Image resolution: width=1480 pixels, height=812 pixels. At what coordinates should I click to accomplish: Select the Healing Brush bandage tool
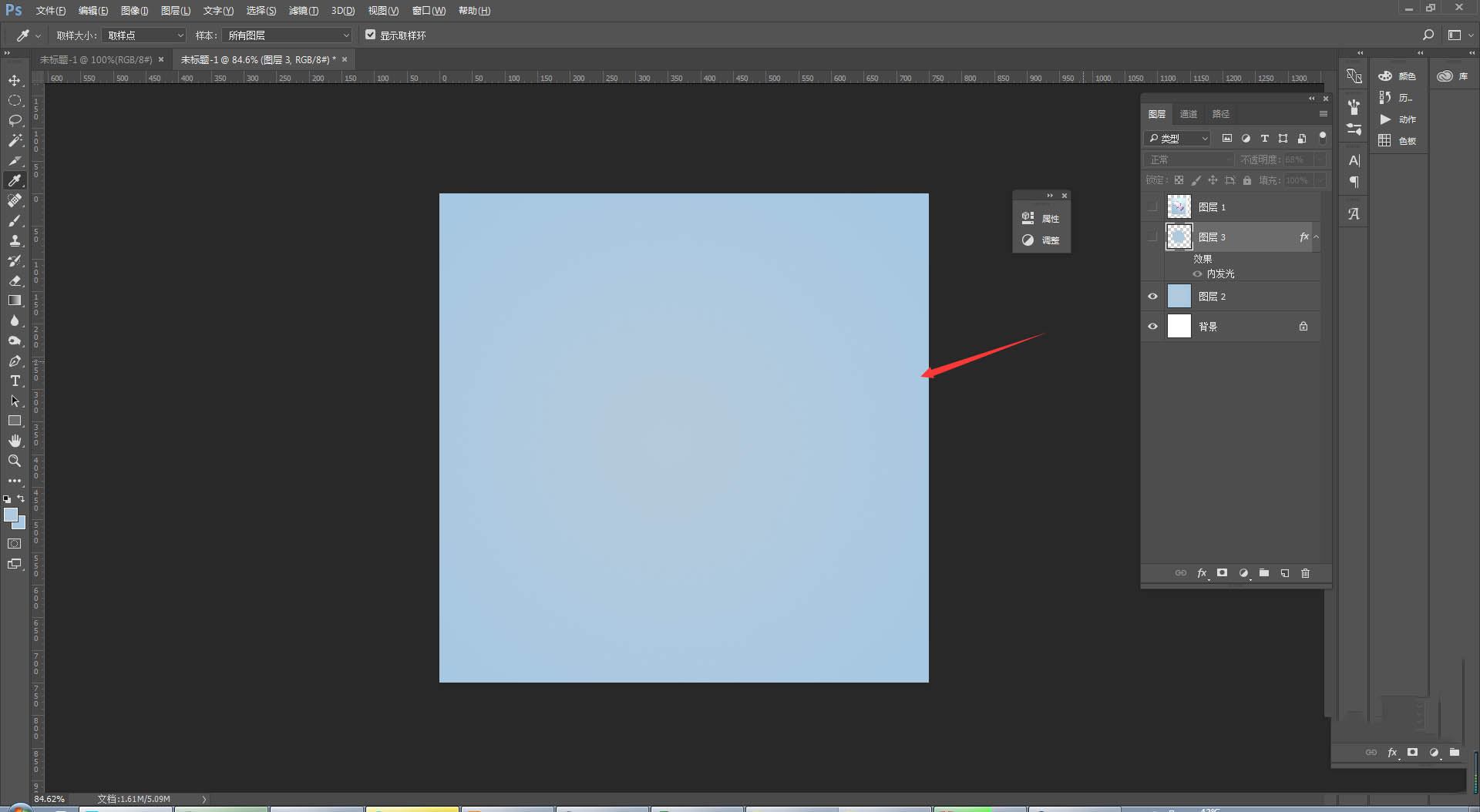coord(15,200)
